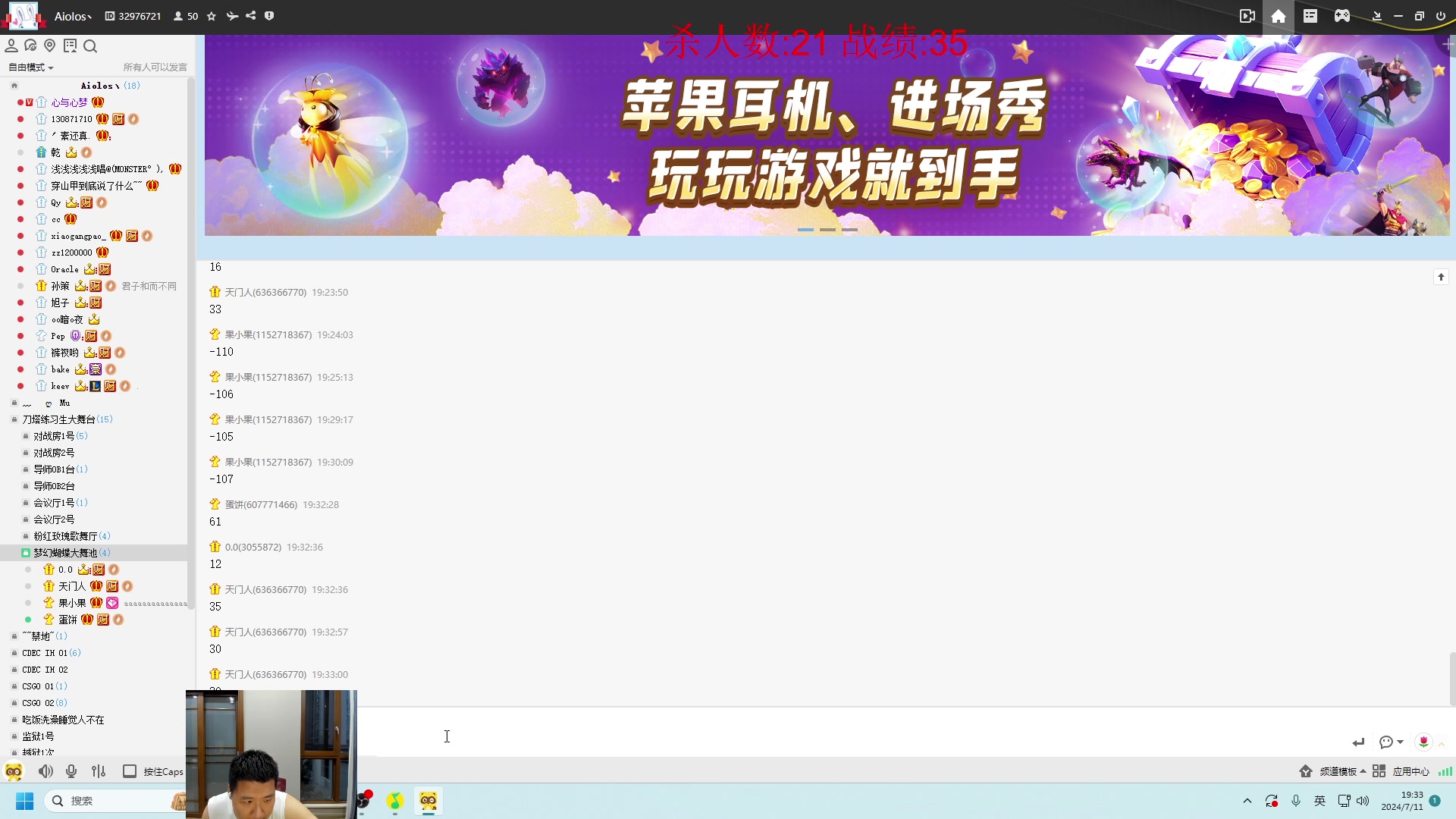
Task: Select the first banner carousel indicator
Action: point(805,229)
